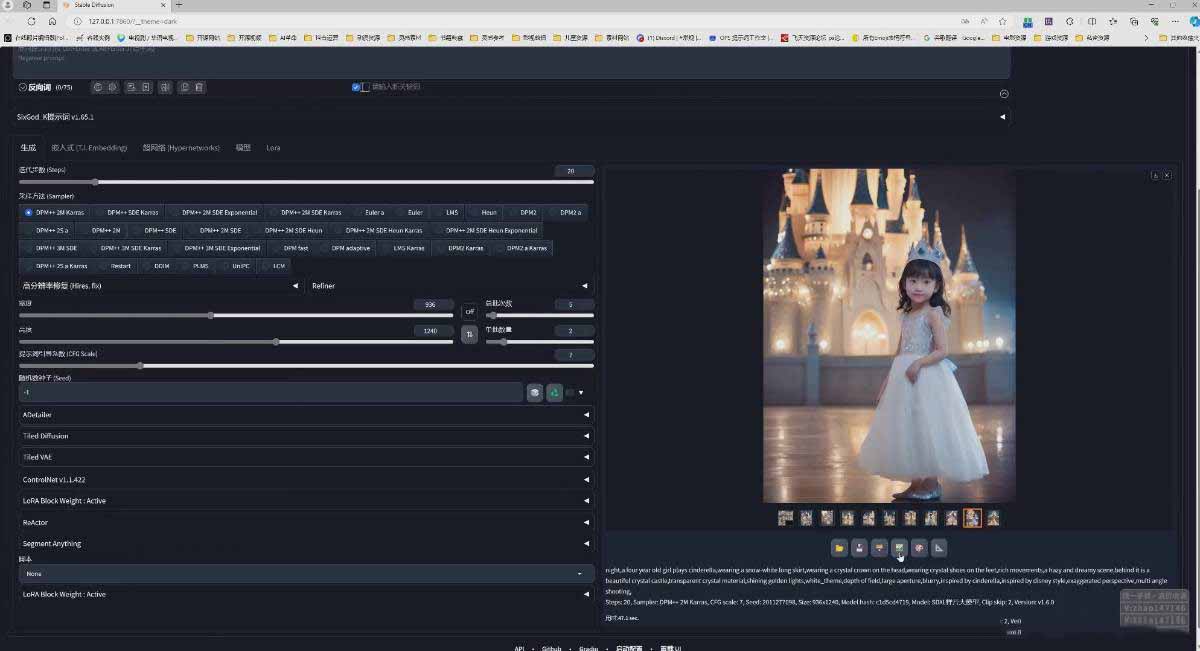The height and width of the screenshot is (651, 1200).
Task: Click the send-to-img2img icon below the preview
Action: (898, 547)
